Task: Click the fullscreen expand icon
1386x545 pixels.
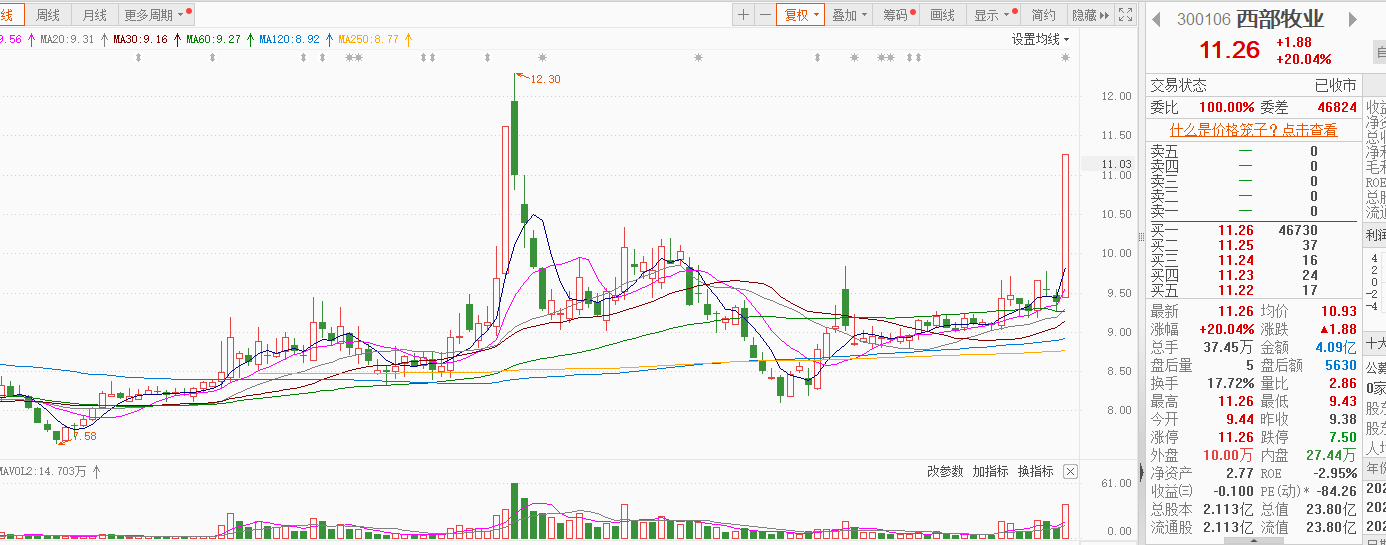Action: click(x=1126, y=15)
